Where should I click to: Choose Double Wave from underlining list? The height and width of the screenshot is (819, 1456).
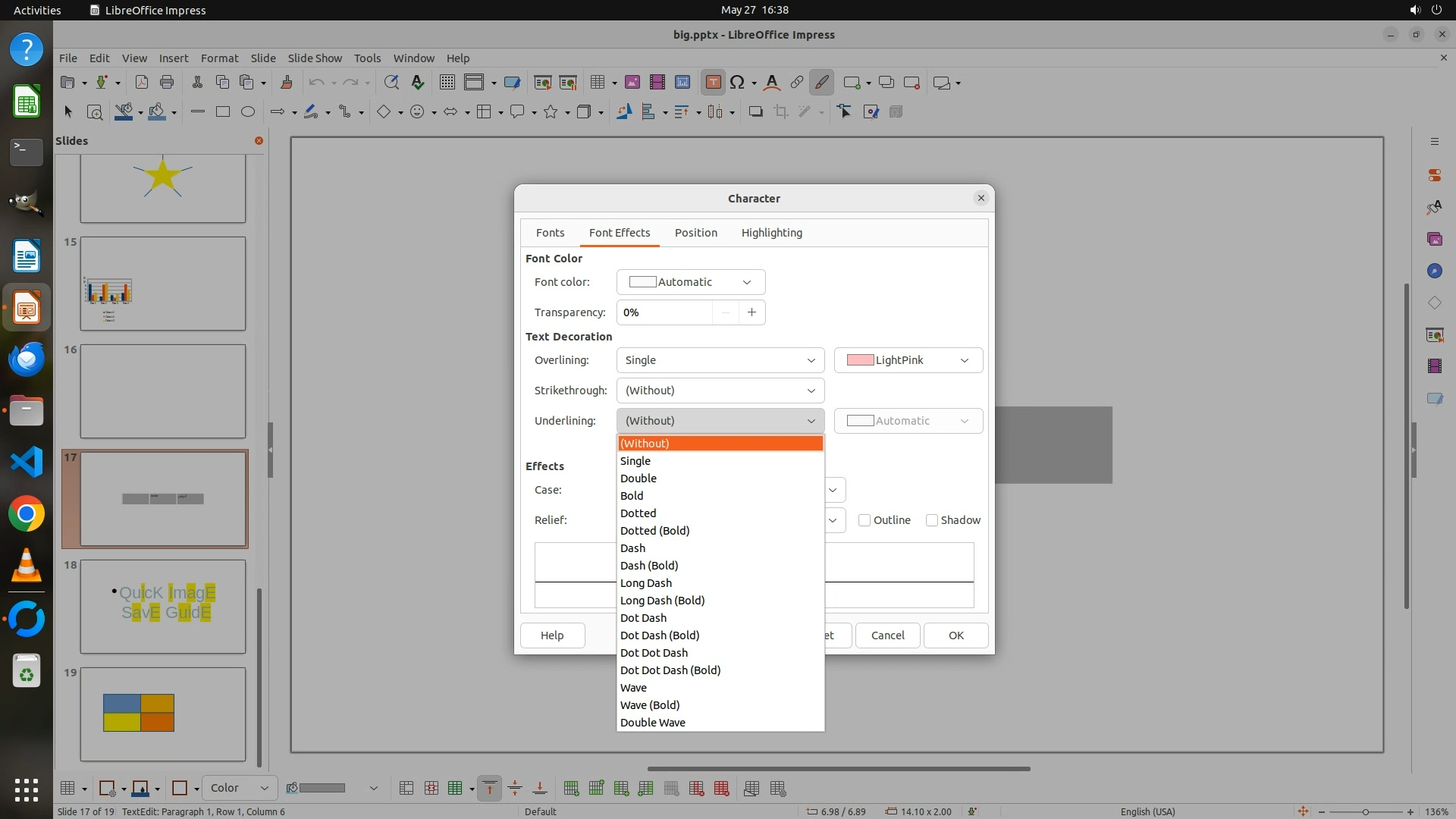pyautogui.click(x=652, y=723)
